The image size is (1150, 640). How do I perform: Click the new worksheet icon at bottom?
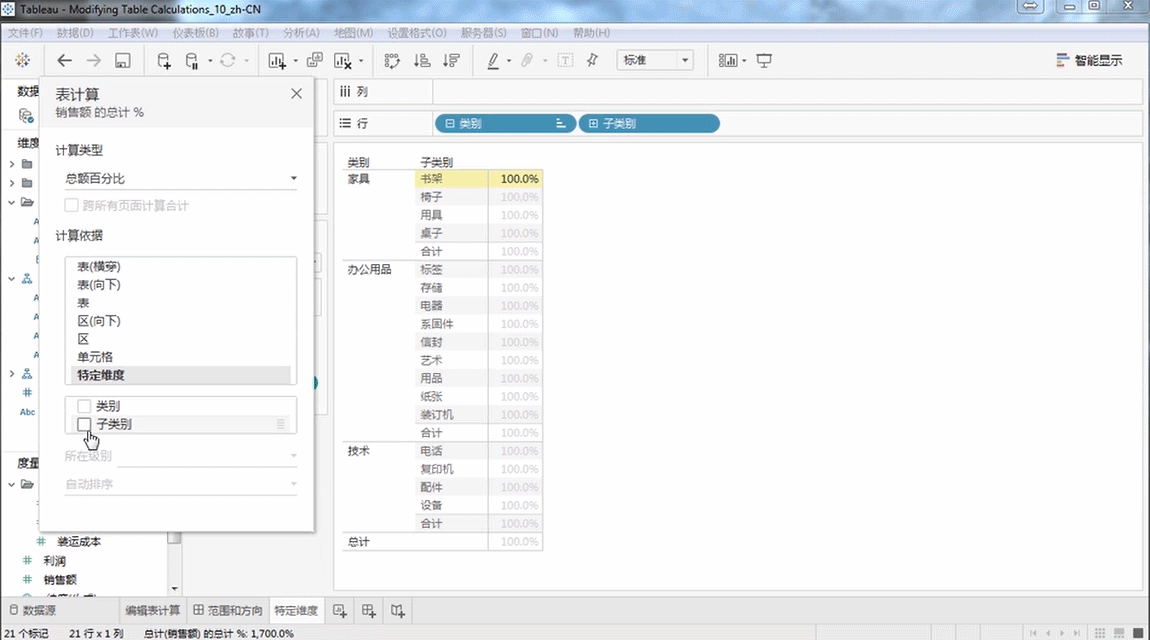pos(340,610)
